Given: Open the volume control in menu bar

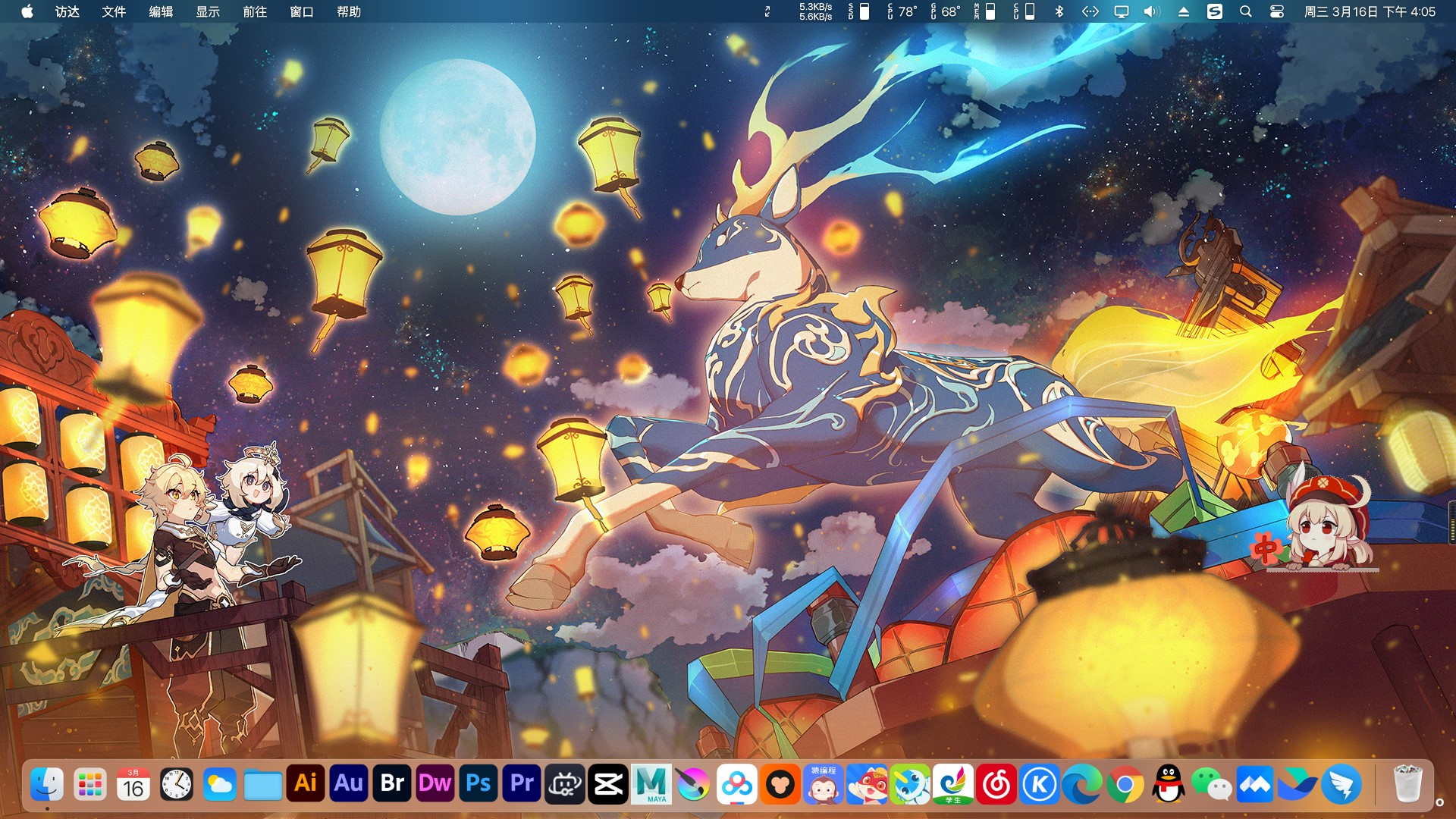Looking at the screenshot, I should (1152, 11).
